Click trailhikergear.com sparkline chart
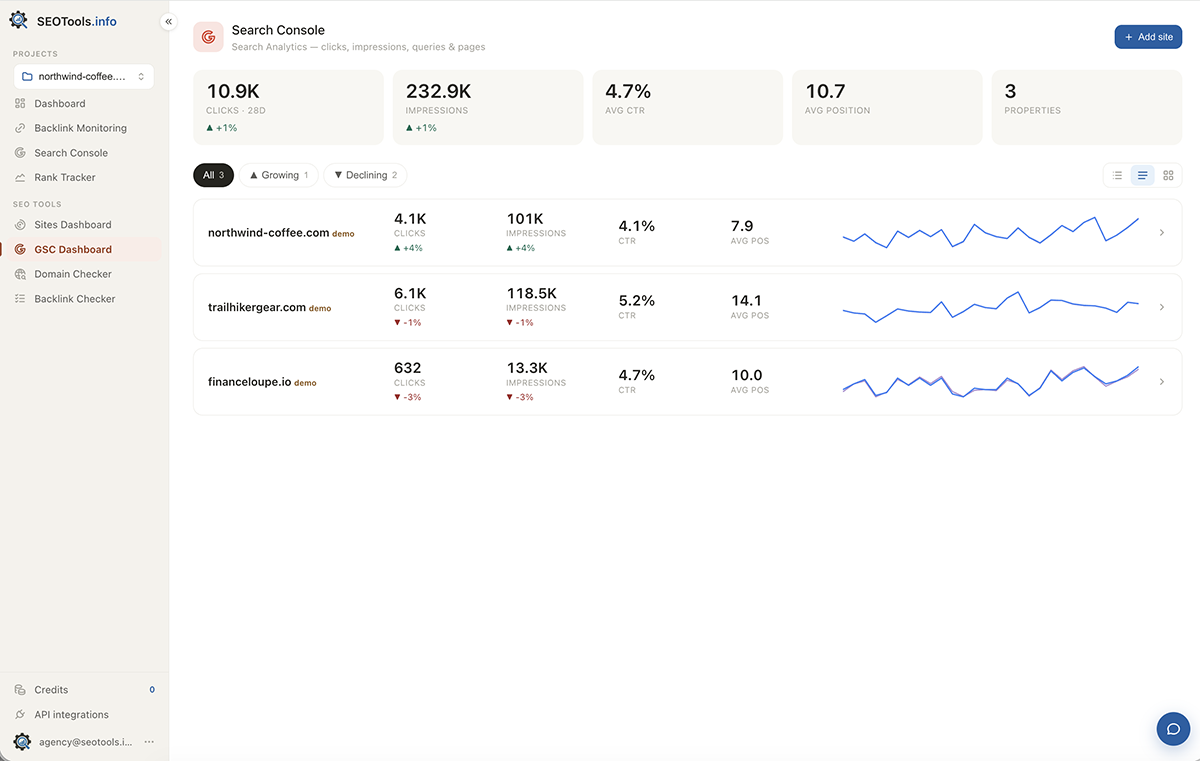The width and height of the screenshot is (1200, 761). 991,307
